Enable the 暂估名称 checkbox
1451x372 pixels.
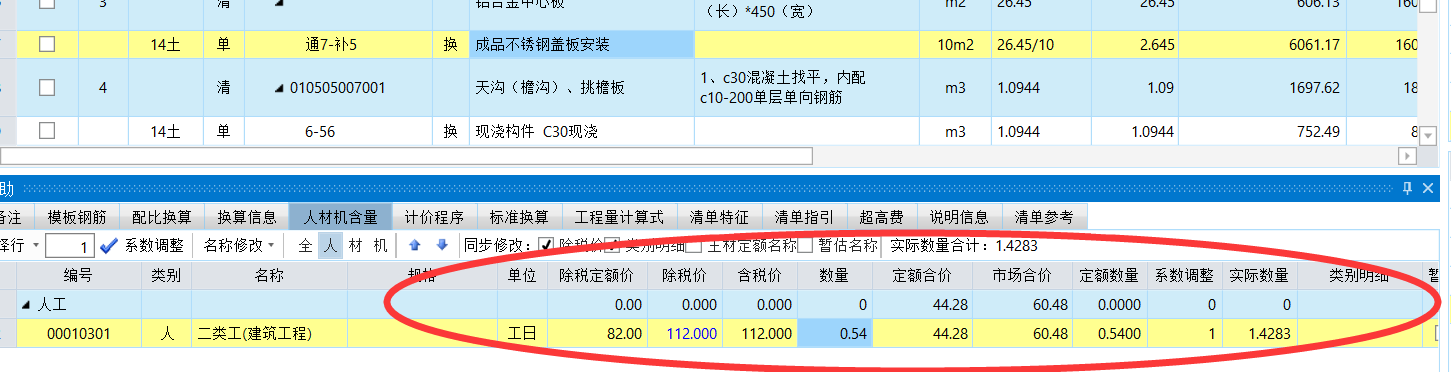[x=805, y=245]
